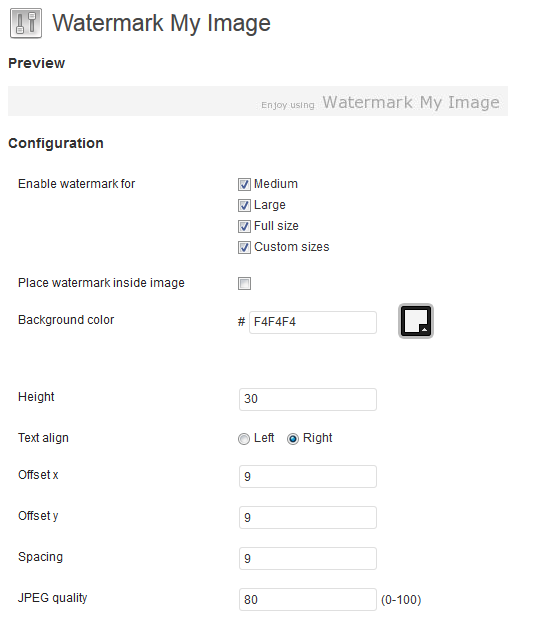Click the JPEG quality input box
Image resolution: width=555 pixels, height=622 pixels.
pos(308,599)
